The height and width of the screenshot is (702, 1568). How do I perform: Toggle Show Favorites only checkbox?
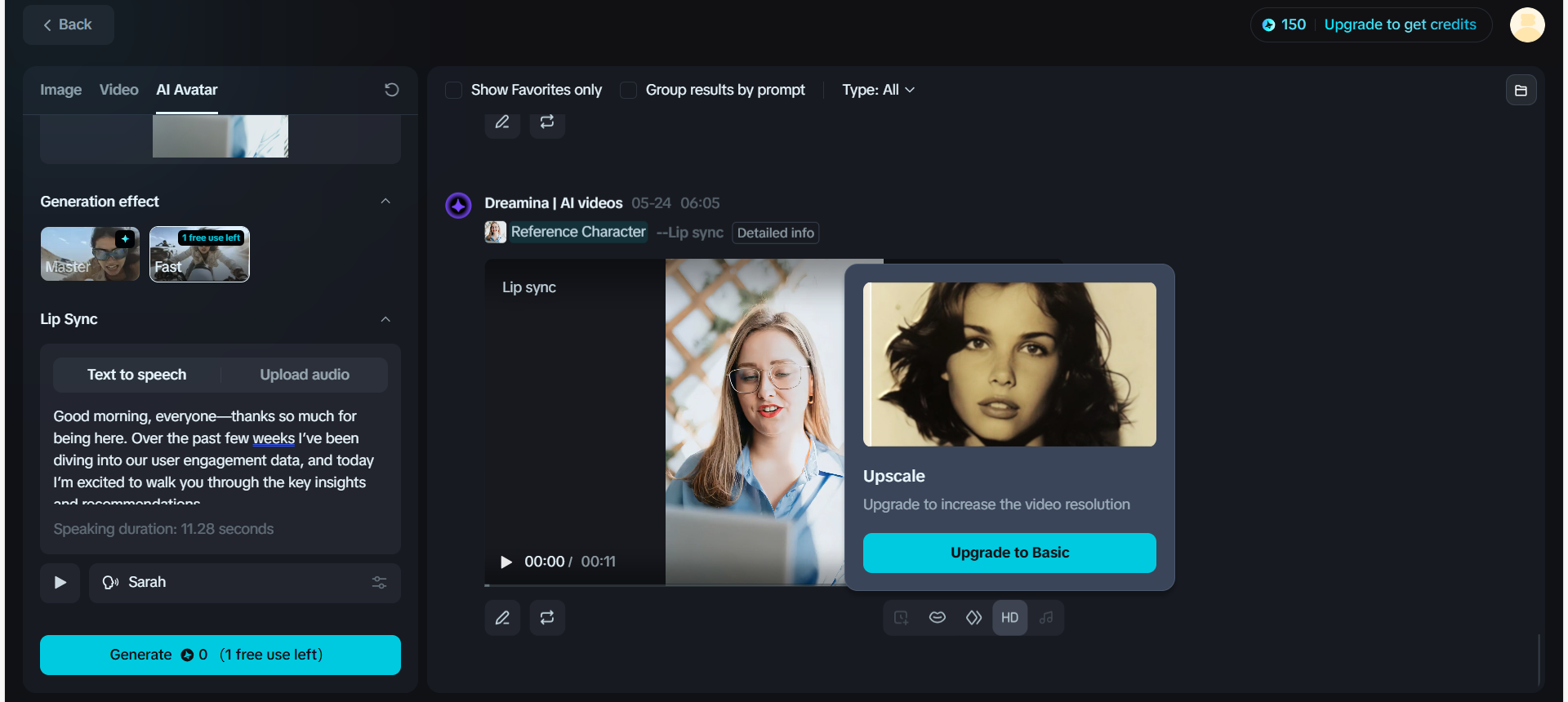pyautogui.click(x=453, y=90)
